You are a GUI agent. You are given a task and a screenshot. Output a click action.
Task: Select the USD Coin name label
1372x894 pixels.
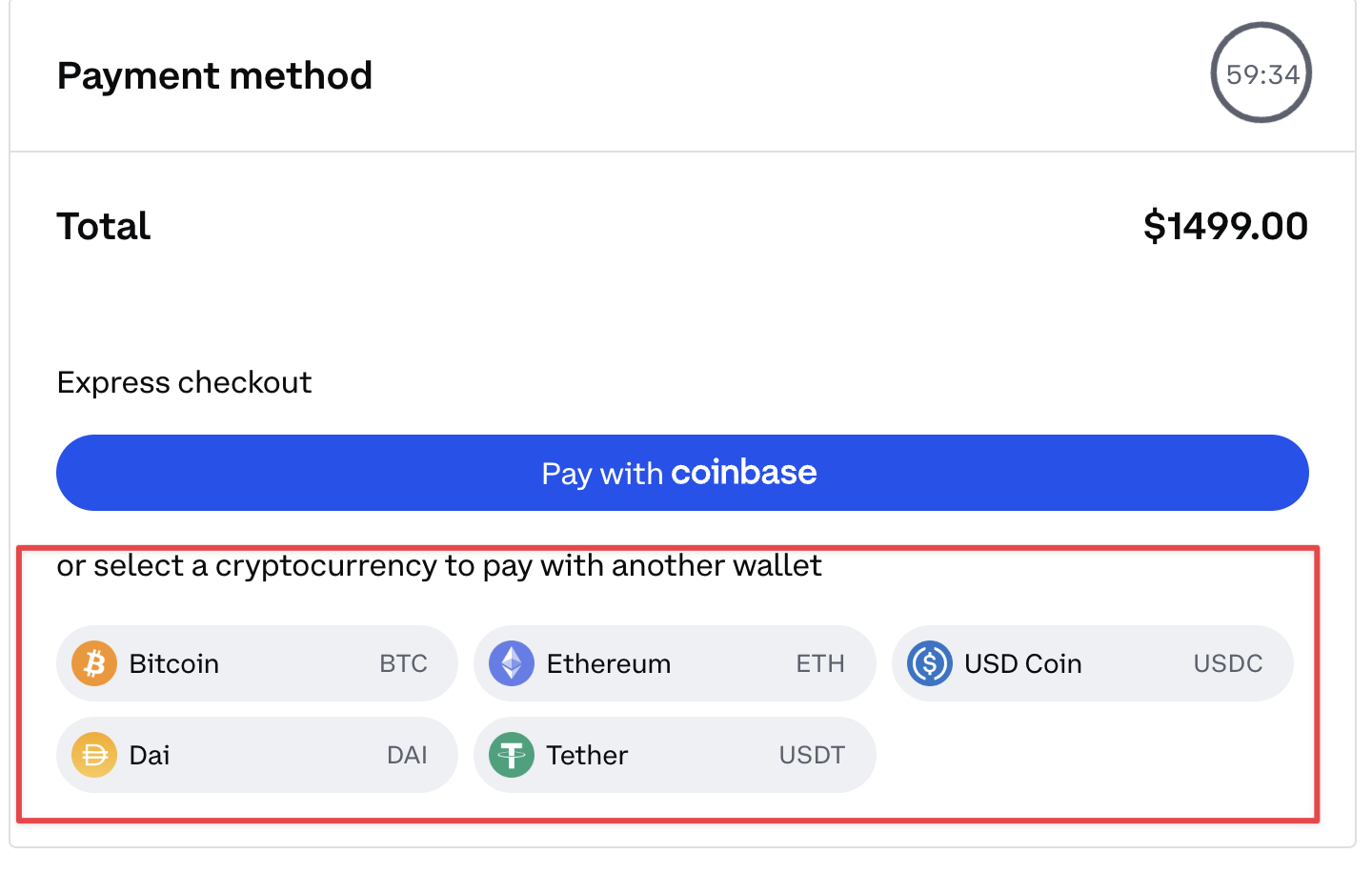(x=1022, y=663)
